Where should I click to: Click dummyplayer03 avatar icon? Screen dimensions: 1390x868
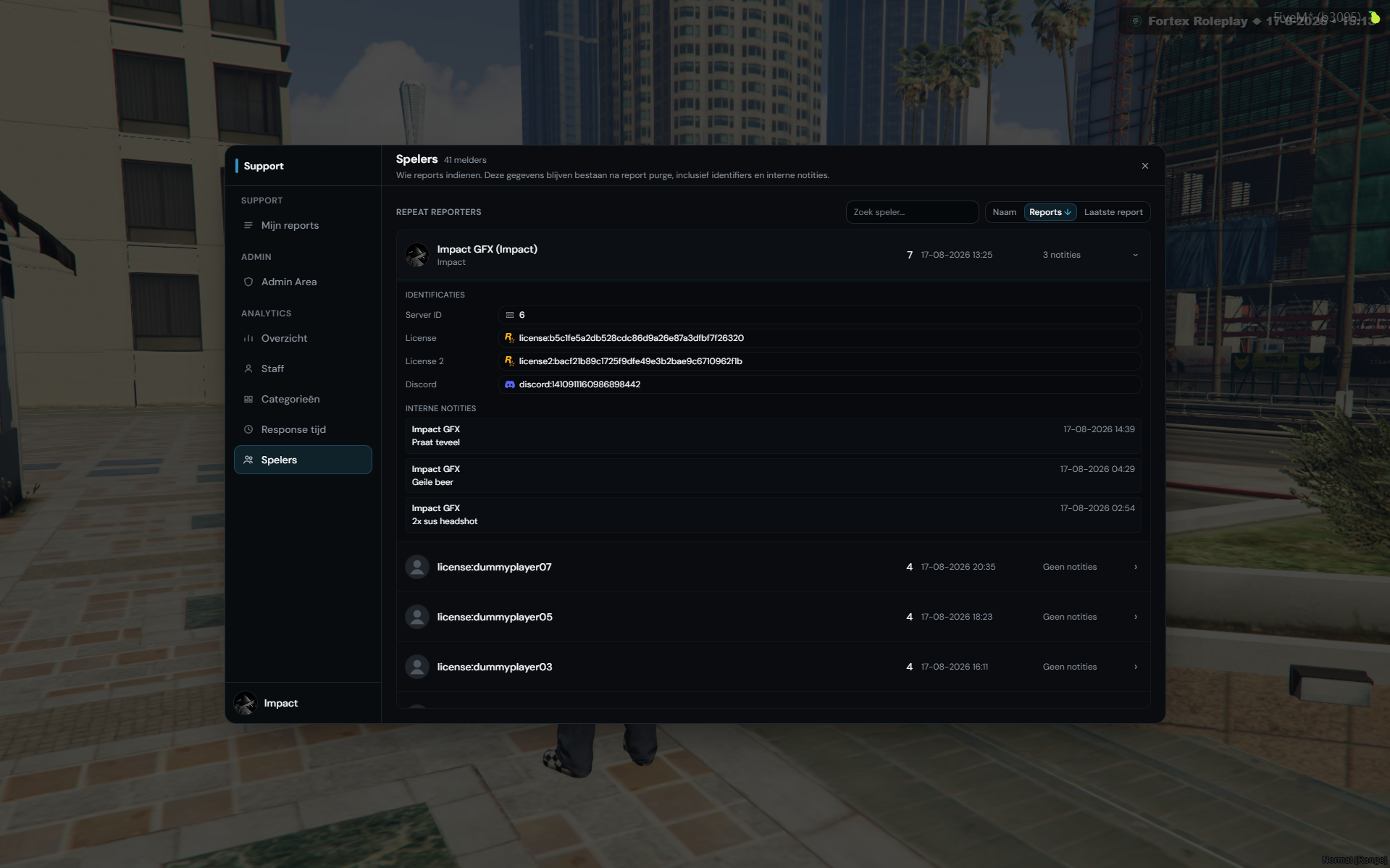click(417, 667)
